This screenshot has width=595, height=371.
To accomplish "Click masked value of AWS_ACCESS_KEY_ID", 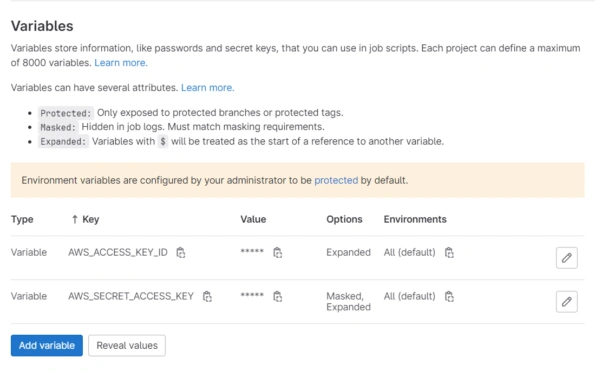I will point(252,252).
